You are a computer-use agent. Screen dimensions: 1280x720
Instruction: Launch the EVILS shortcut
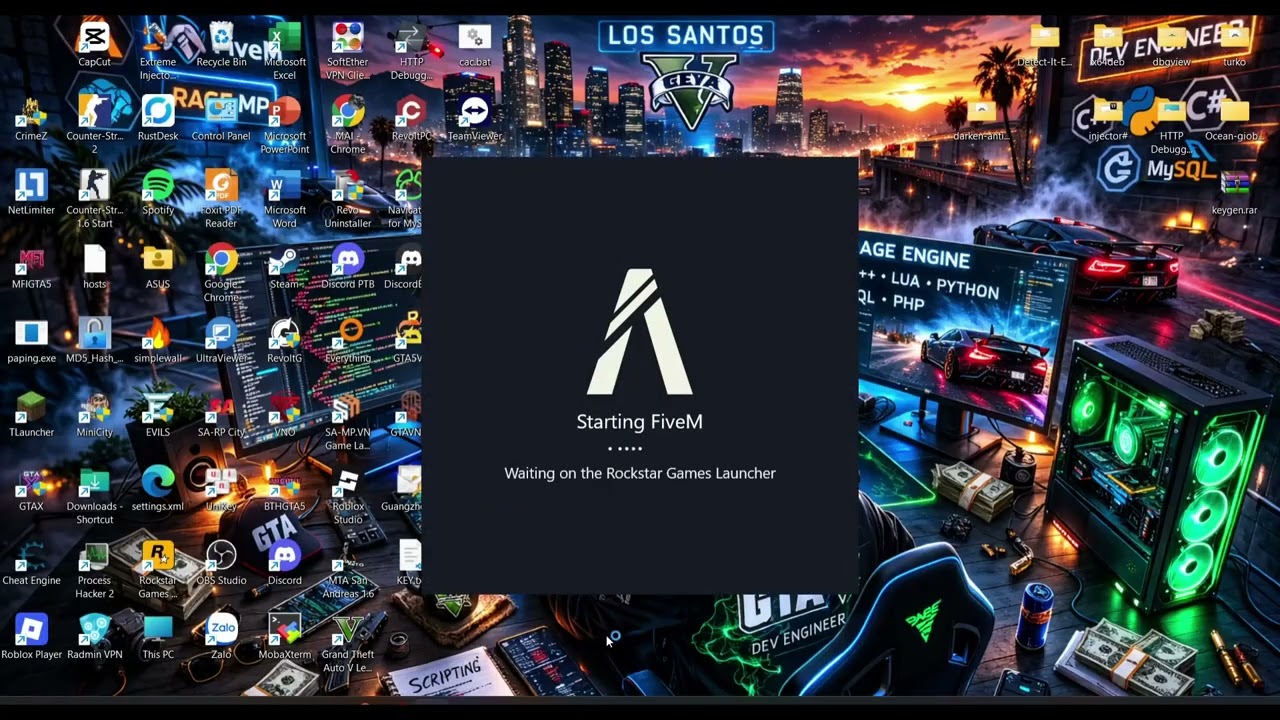pyautogui.click(x=157, y=409)
